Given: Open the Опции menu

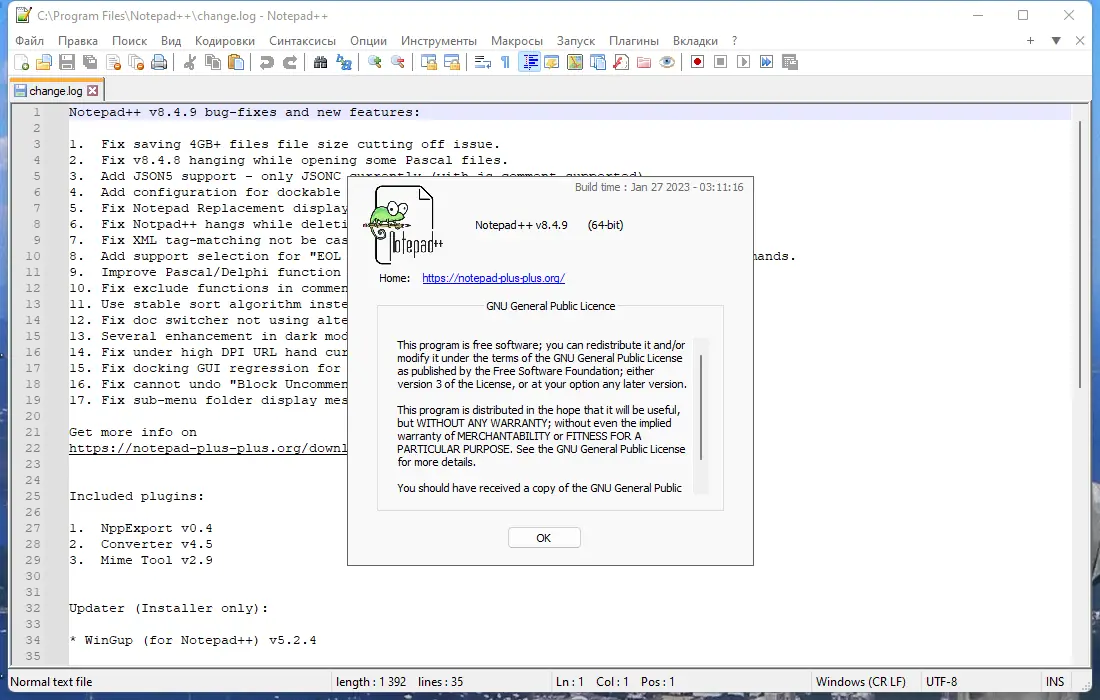Looking at the screenshot, I should coord(368,41).
